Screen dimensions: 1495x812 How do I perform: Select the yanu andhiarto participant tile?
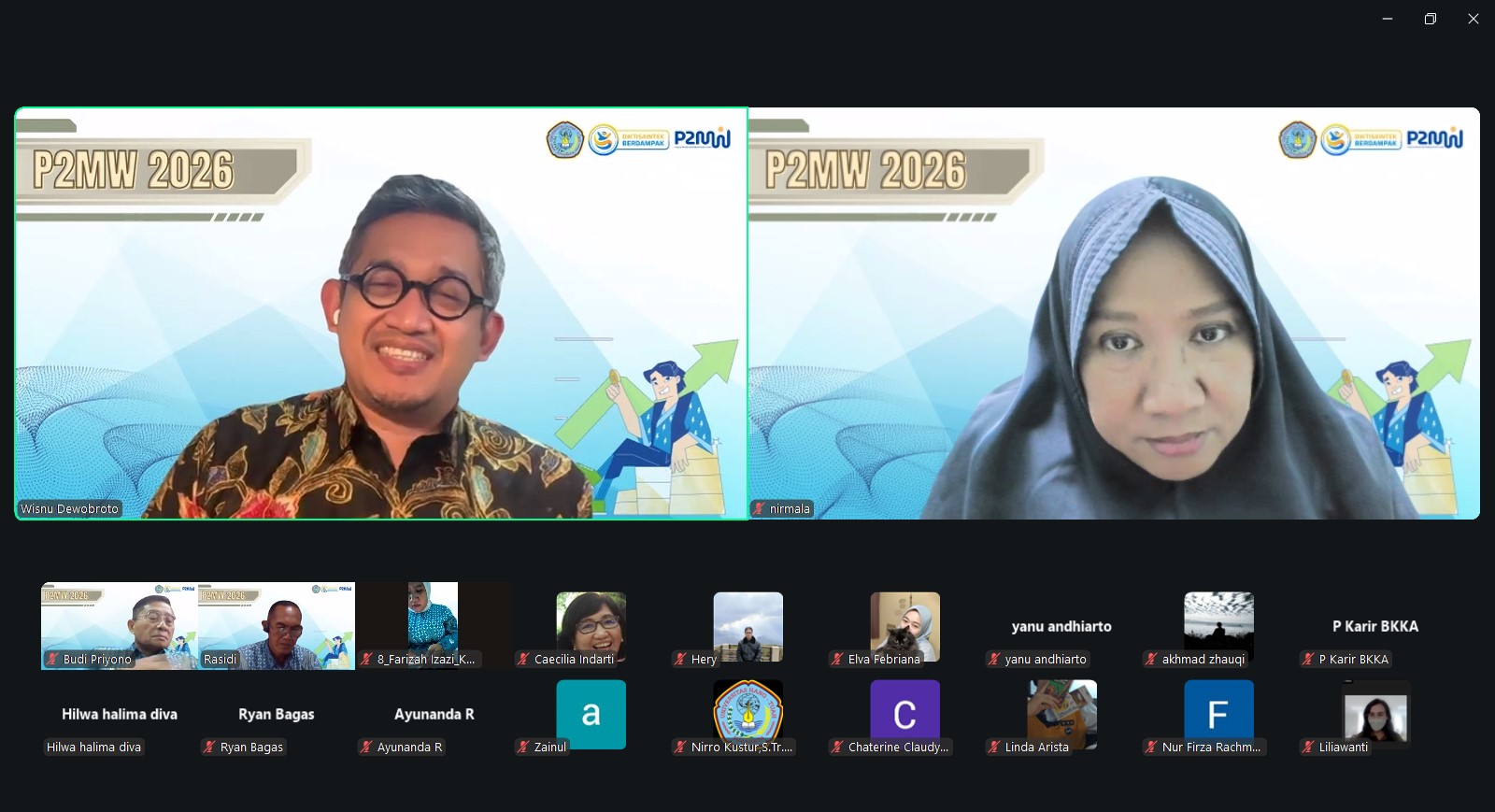point(1061,627)
